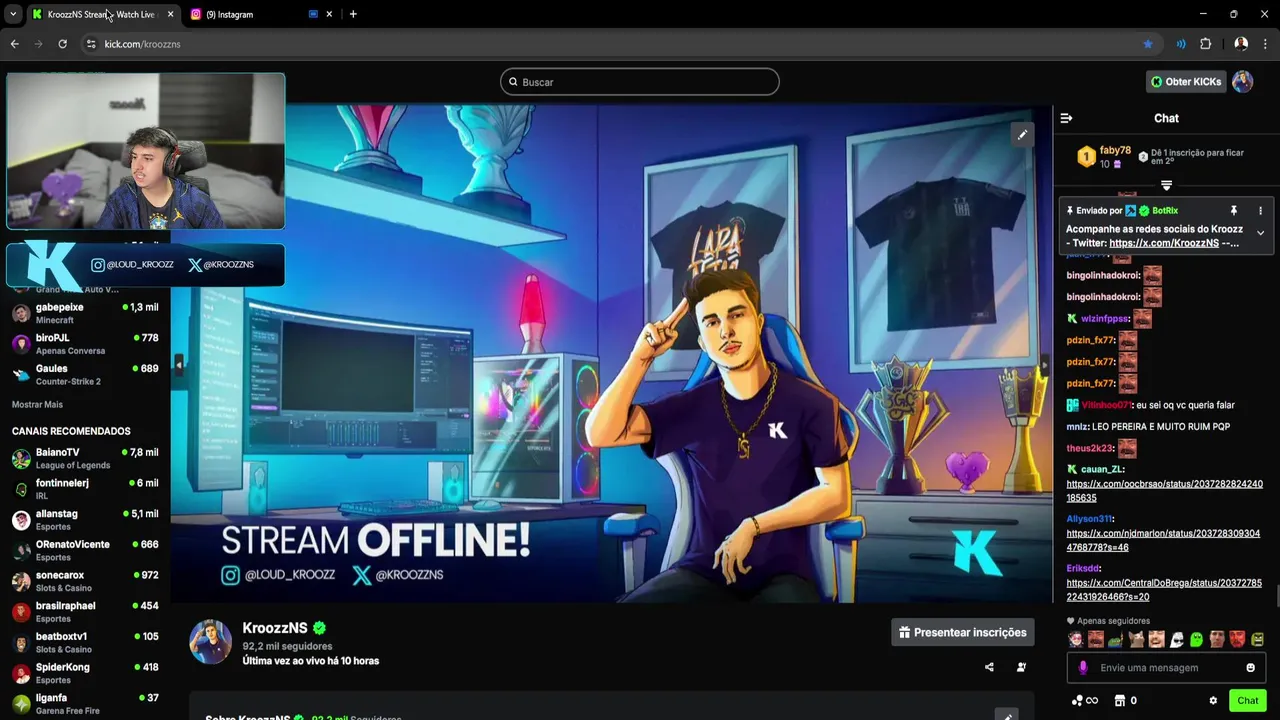Open a new browser tab
1280x720 pixels.
353,14
